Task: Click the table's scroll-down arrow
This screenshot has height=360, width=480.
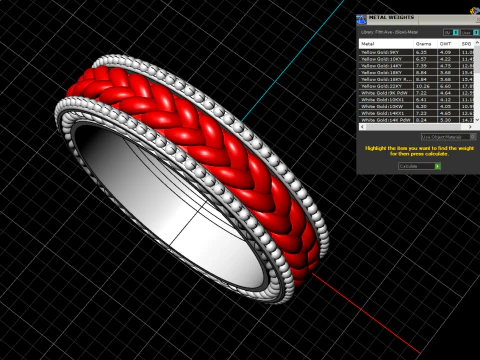Action: pyautogui.click(x=477, y=120)
